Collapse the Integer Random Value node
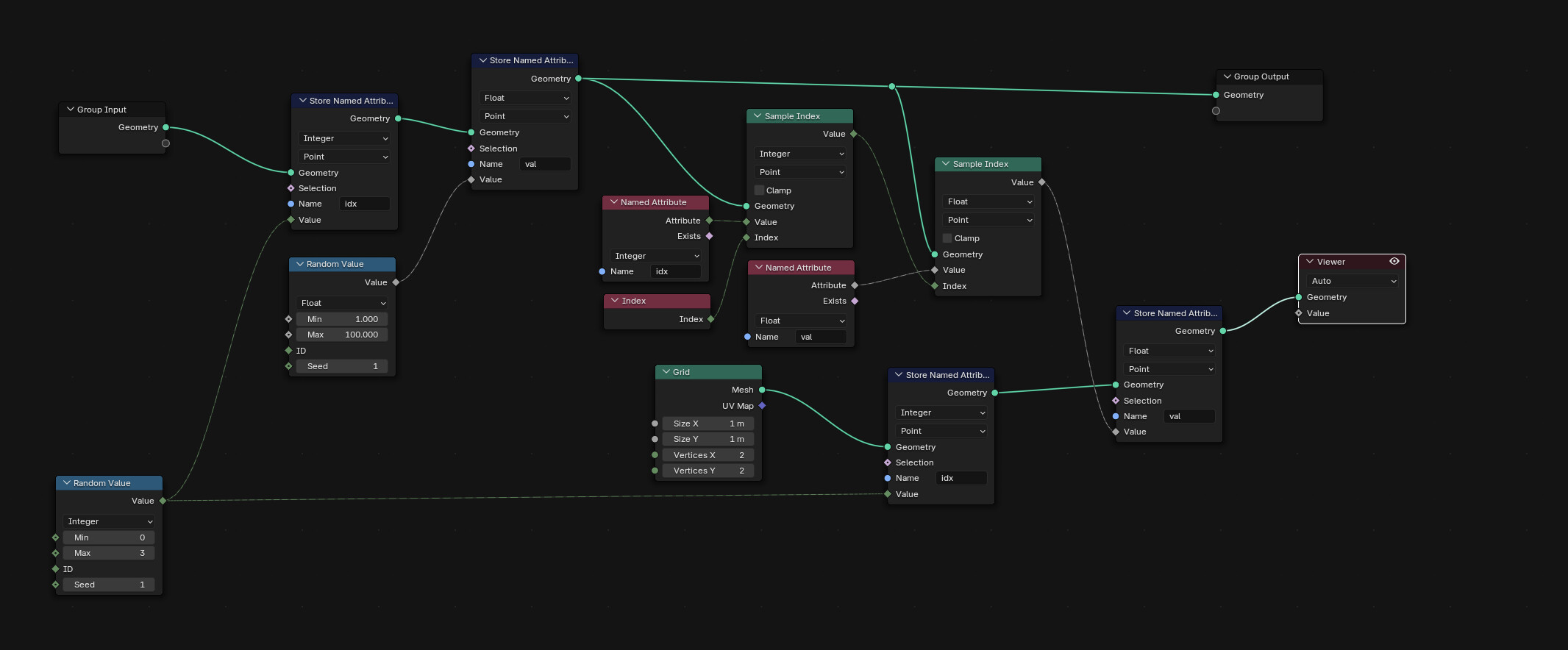Image resolution: width=1568 pixels, height=650 pixels. pos(67,483)
